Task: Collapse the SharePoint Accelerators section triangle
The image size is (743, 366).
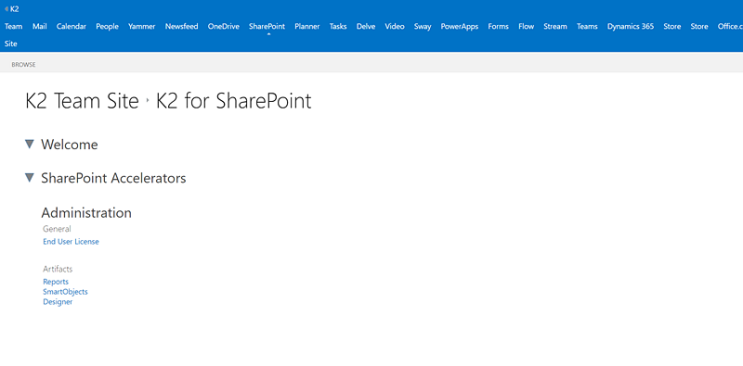Action: (29, 177)
